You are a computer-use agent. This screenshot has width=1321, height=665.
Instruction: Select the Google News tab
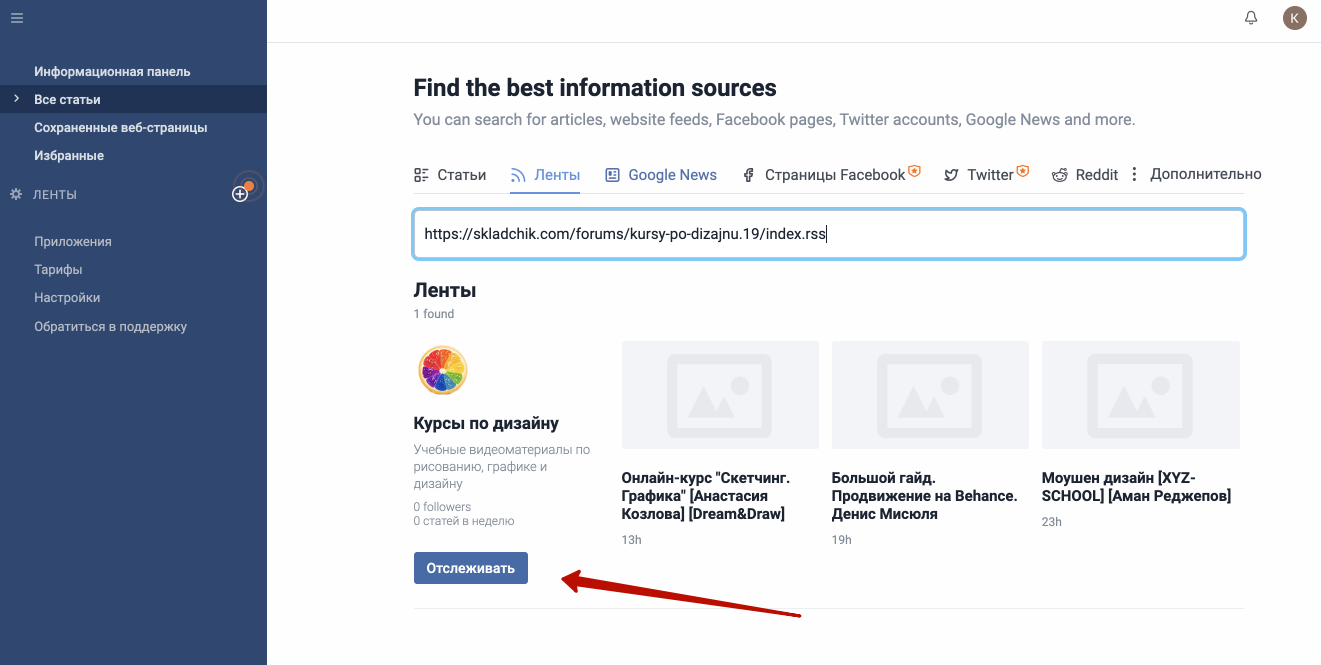[661, 175]
